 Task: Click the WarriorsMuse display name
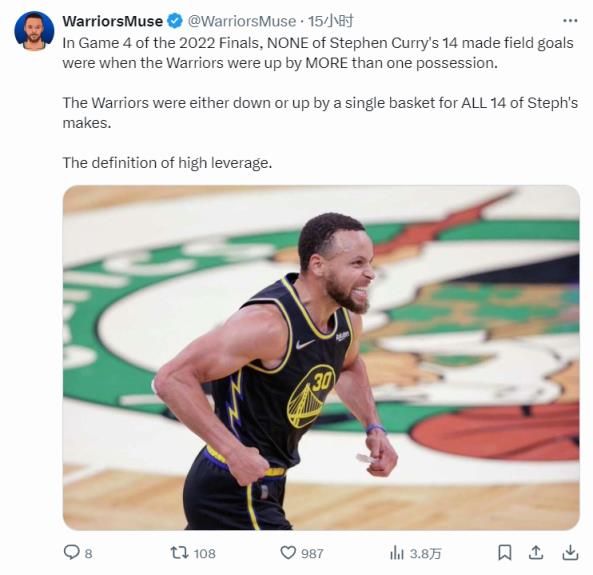tap(113, 21)
